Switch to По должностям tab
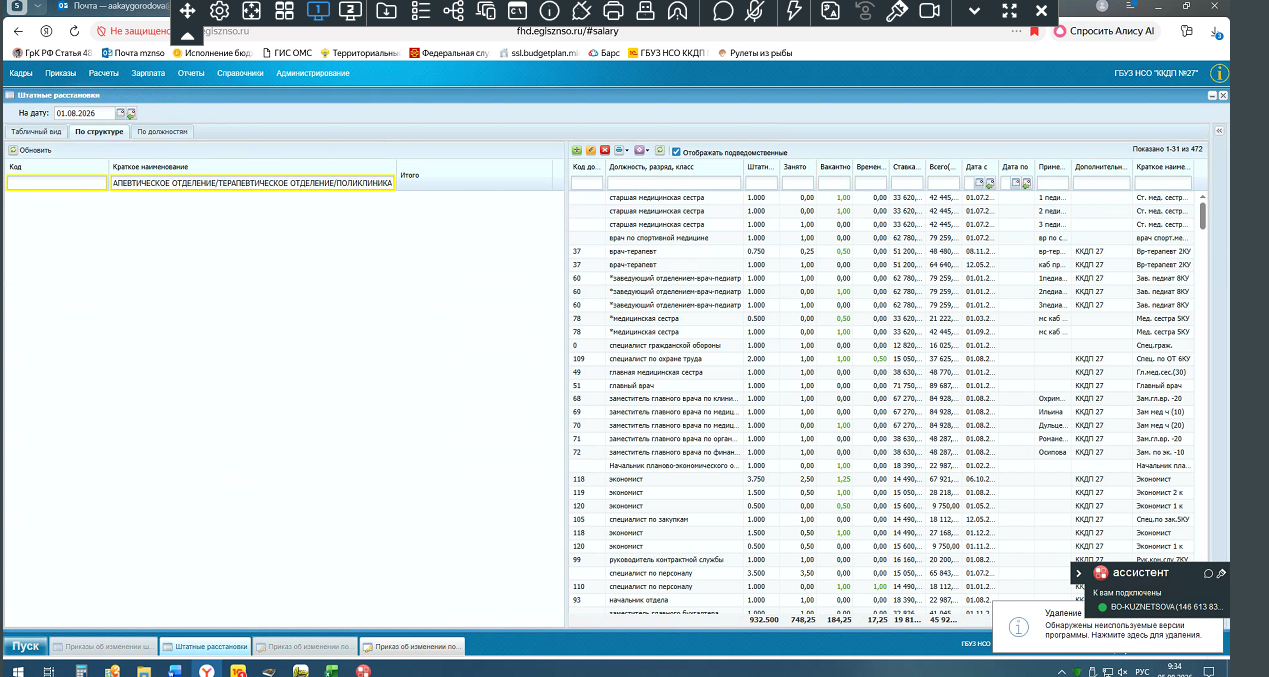This screenshot has height=677, width=1269. tap(162, 132)
